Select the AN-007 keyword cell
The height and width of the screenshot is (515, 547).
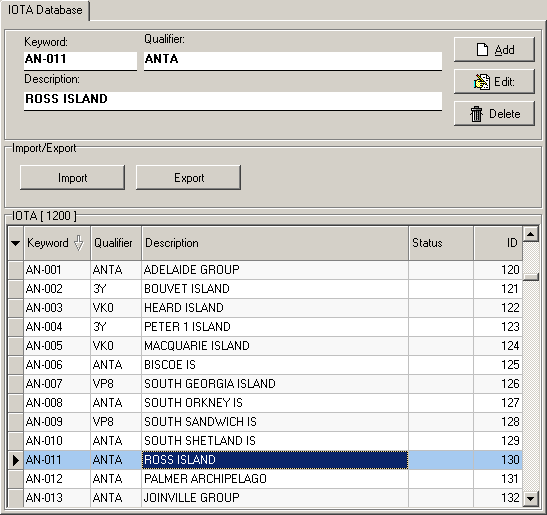click(x=57, y=384)
